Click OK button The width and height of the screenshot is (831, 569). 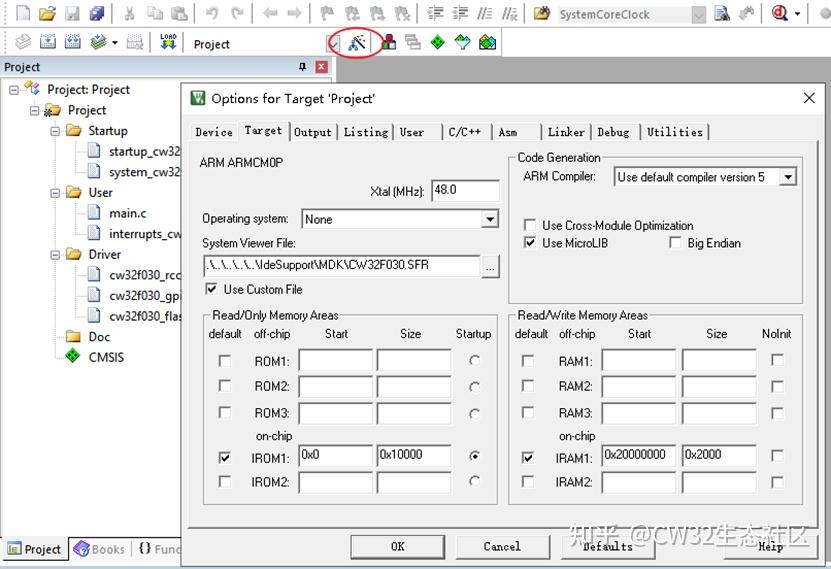pos(397,546)
